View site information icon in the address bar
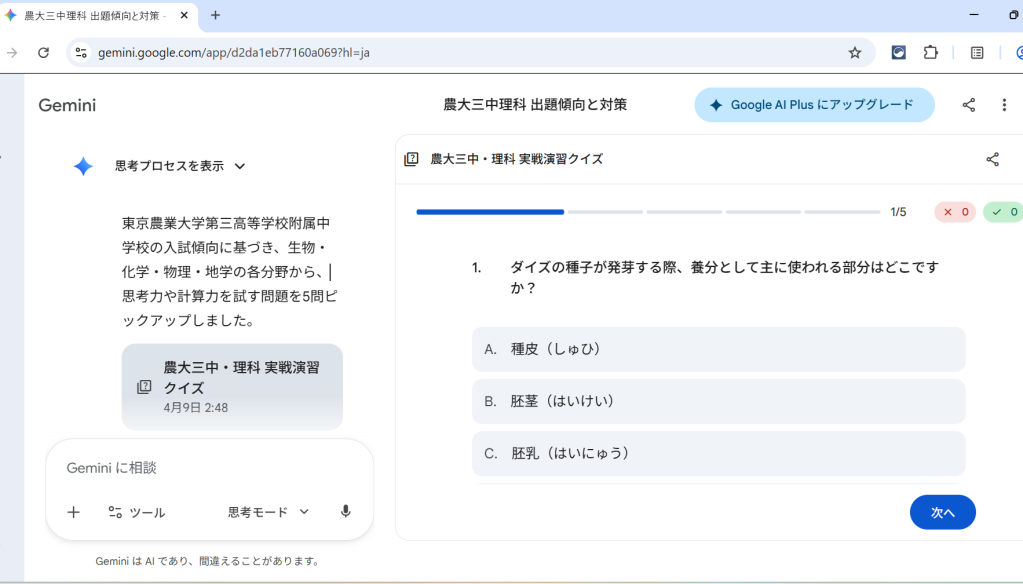Screen dimensions: 1023x584 click(82, 53)
